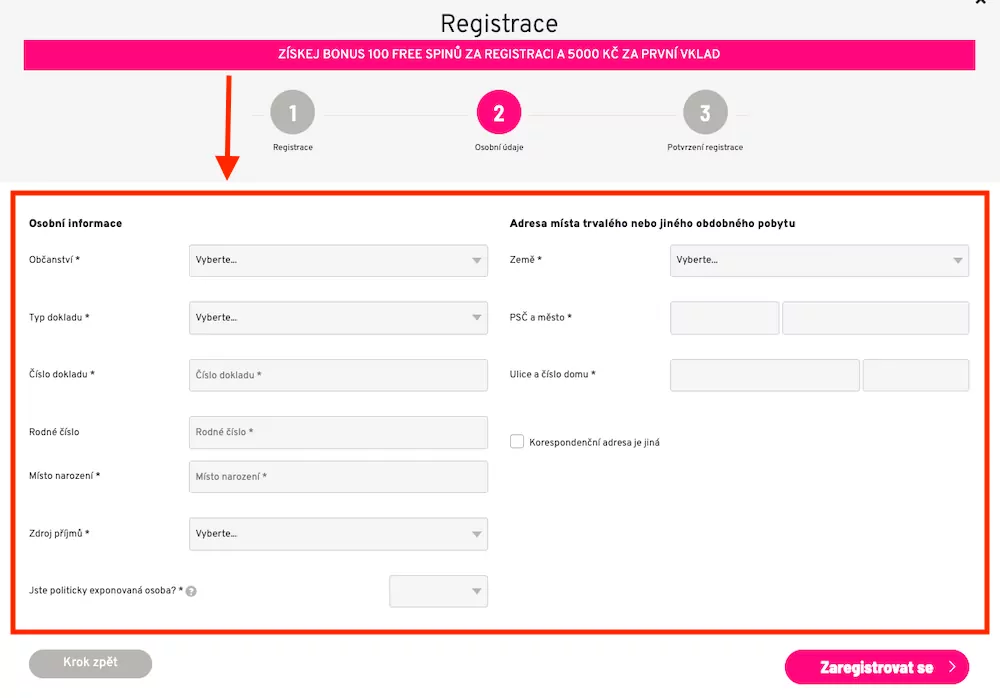1000x698 pixels.
Task: Expand the politically exposed person dropdown
Action: (438, 591)
